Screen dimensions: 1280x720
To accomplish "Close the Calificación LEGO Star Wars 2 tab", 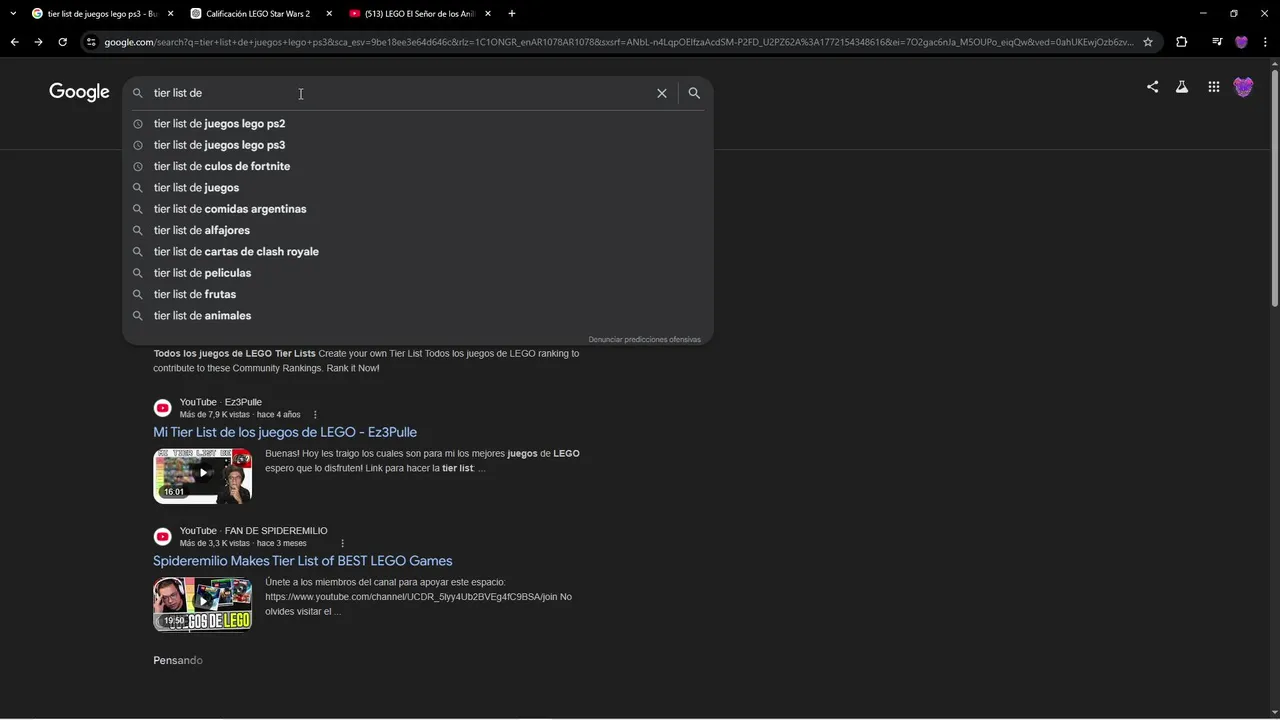I will [329, 14].
